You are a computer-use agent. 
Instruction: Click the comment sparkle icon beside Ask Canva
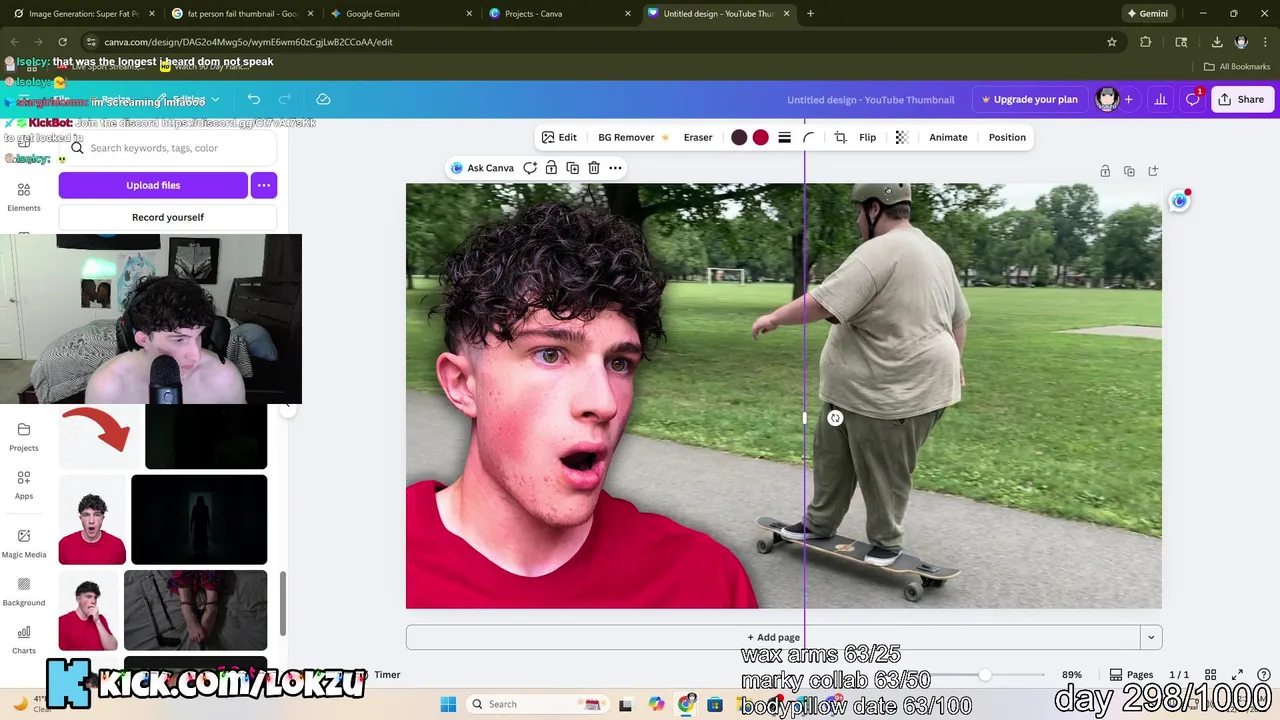pyautogui.click(x=530, y=168)
